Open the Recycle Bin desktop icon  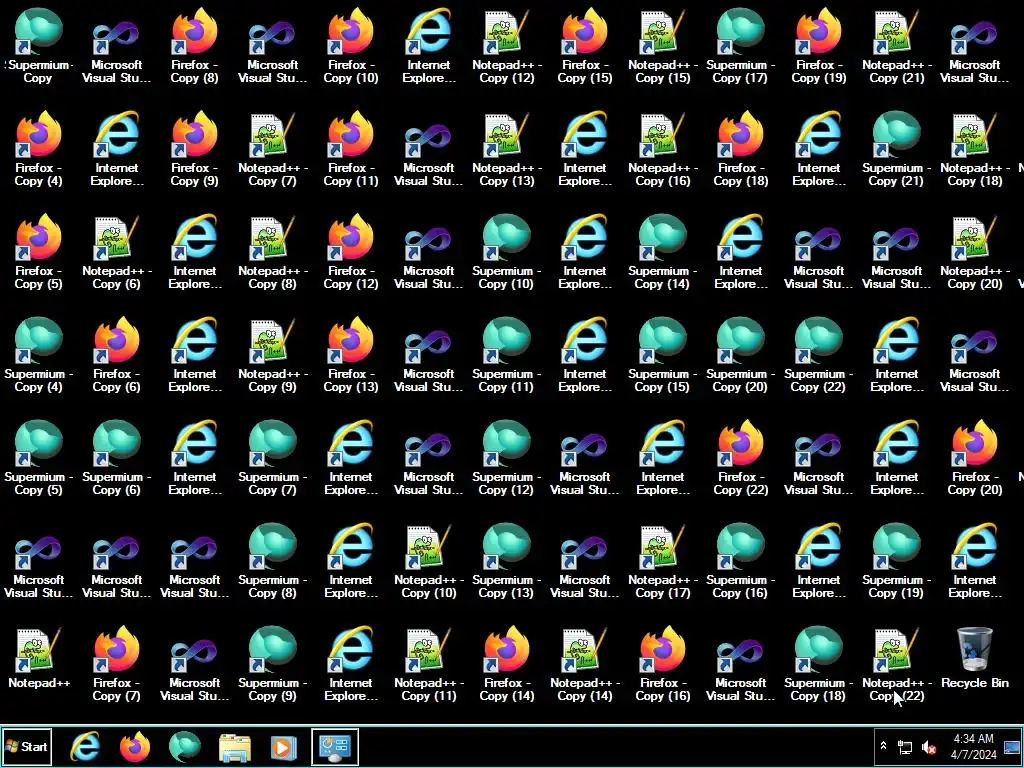[x=974, y=658]
